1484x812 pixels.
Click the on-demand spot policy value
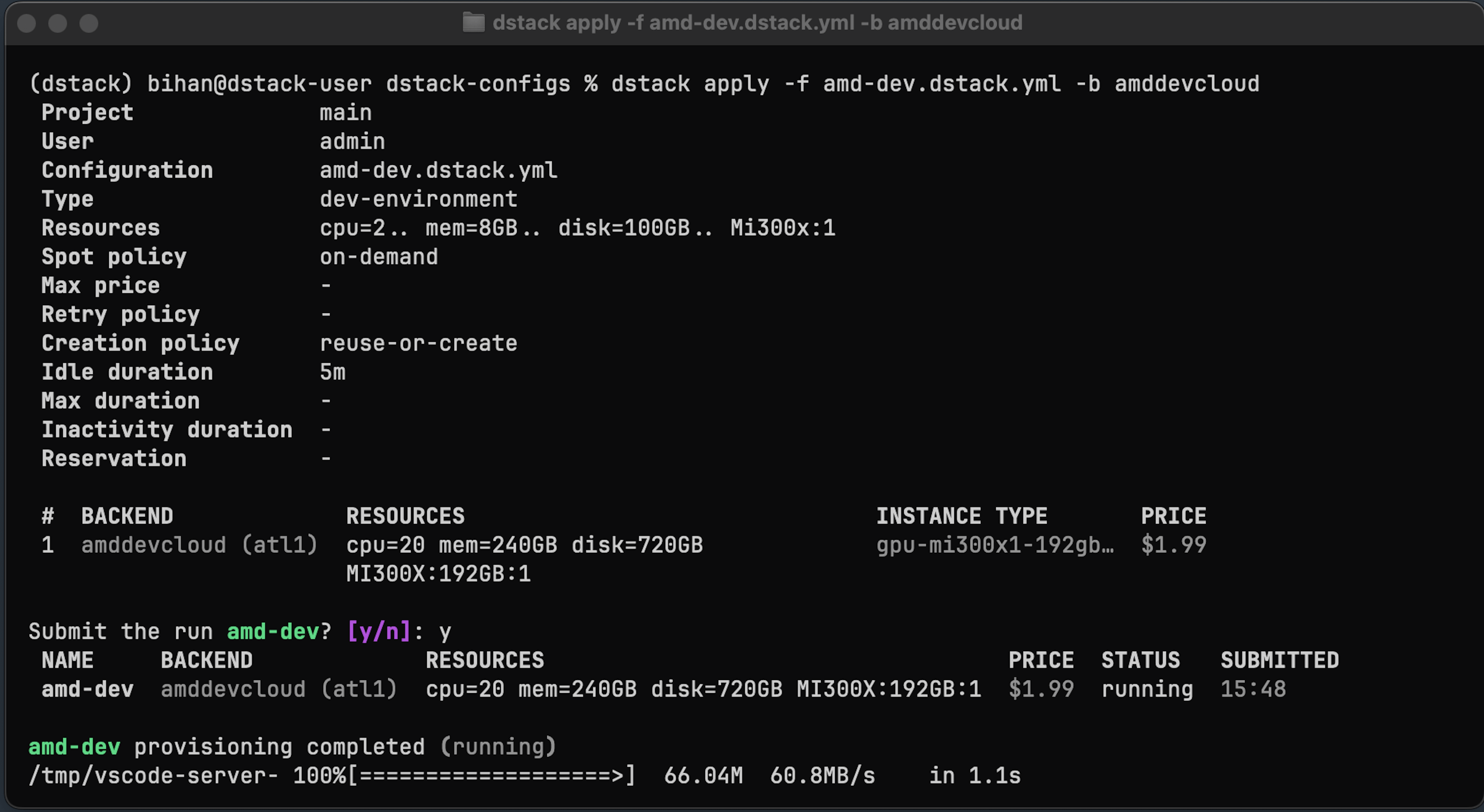[x=379, y=257]
